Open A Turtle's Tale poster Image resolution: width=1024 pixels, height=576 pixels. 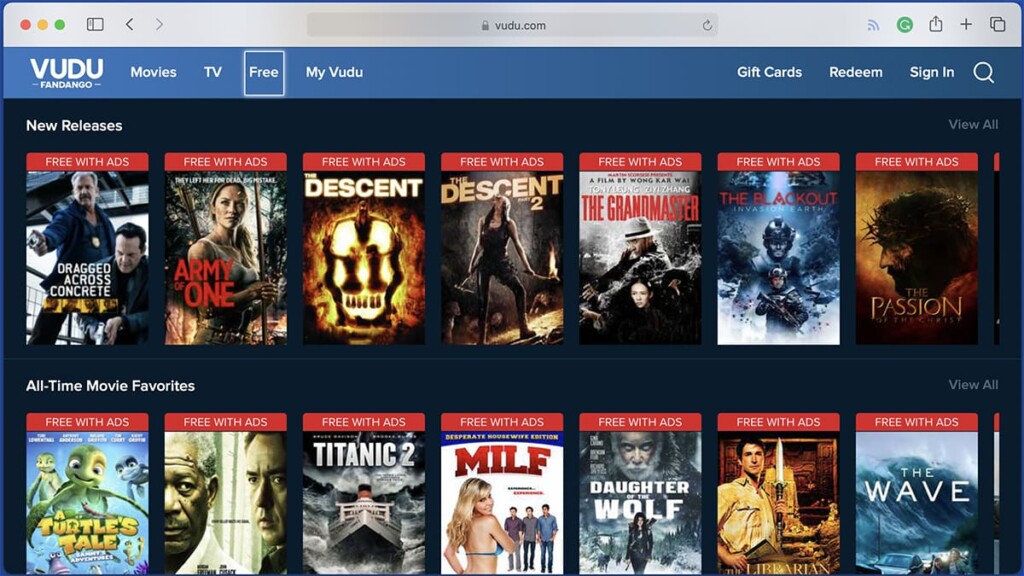88,494
